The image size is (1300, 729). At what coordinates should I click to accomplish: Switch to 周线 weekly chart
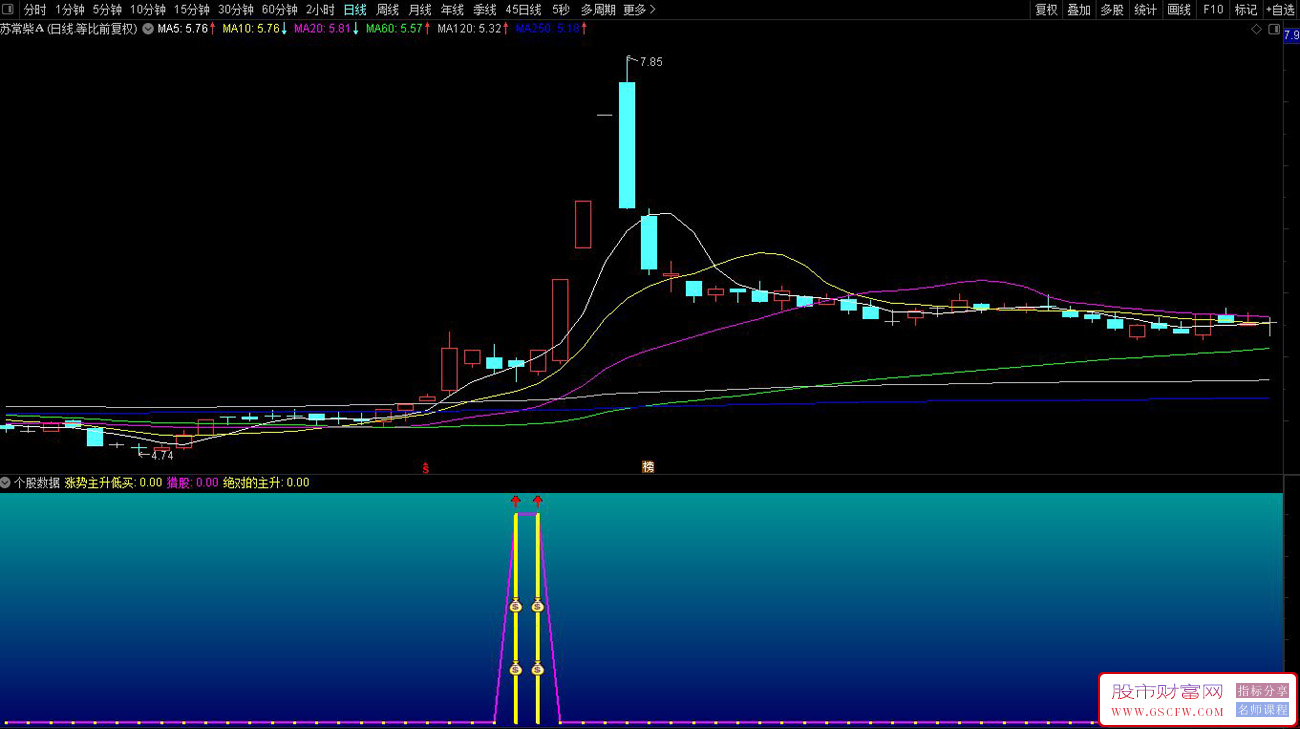tap(387, 9)
